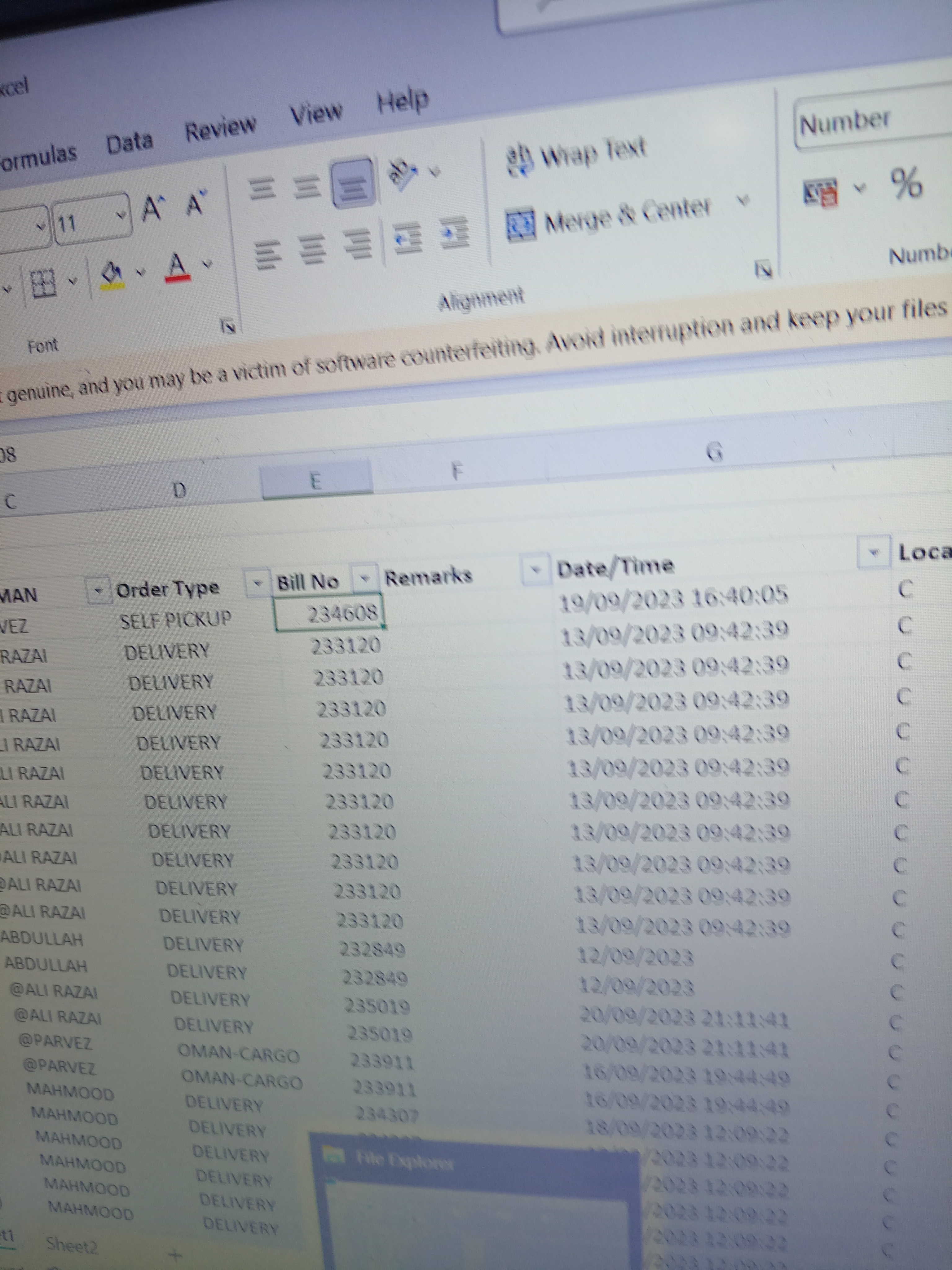Open the Order Type filter dropdown
952x1270 pixels.
257,583
